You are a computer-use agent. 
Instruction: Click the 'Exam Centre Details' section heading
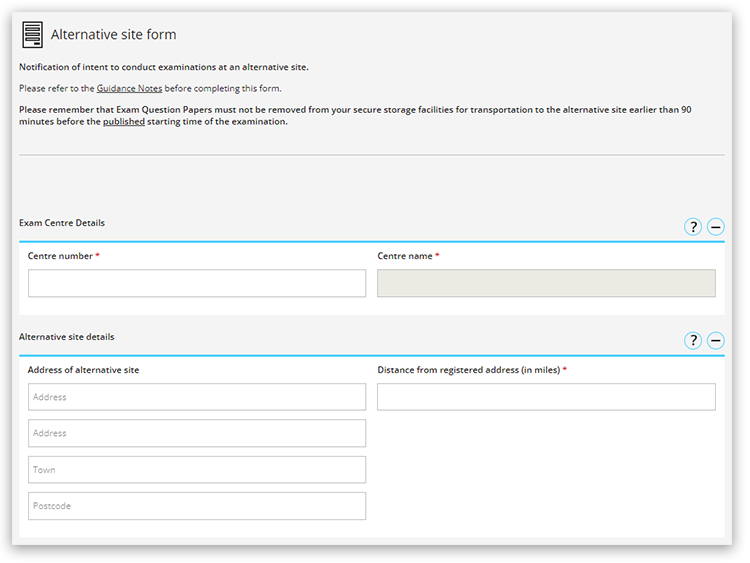62,223
